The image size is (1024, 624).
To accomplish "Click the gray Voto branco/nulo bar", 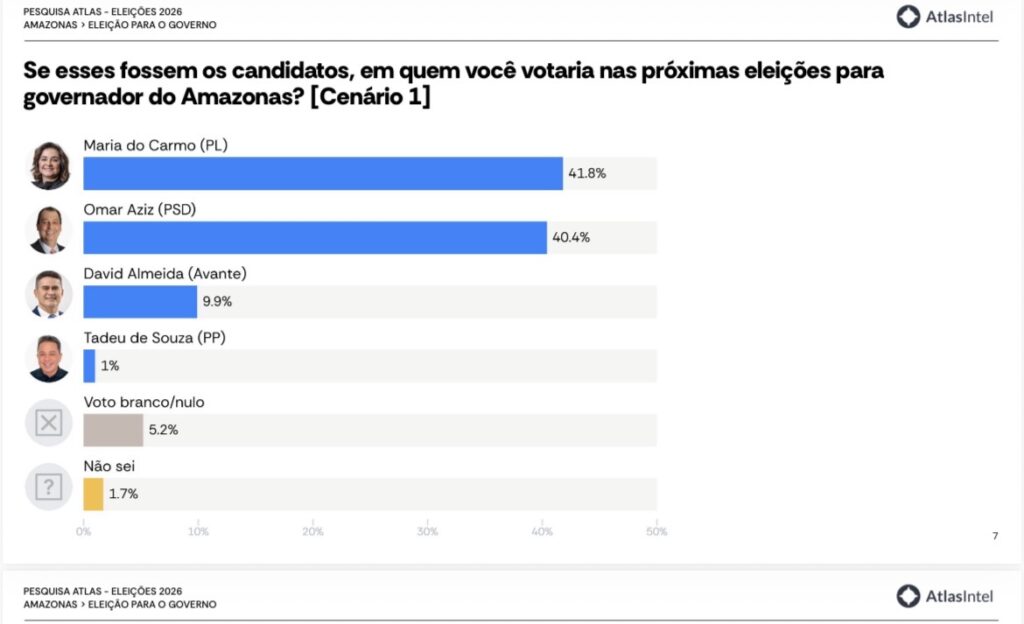I will [113, 430].
